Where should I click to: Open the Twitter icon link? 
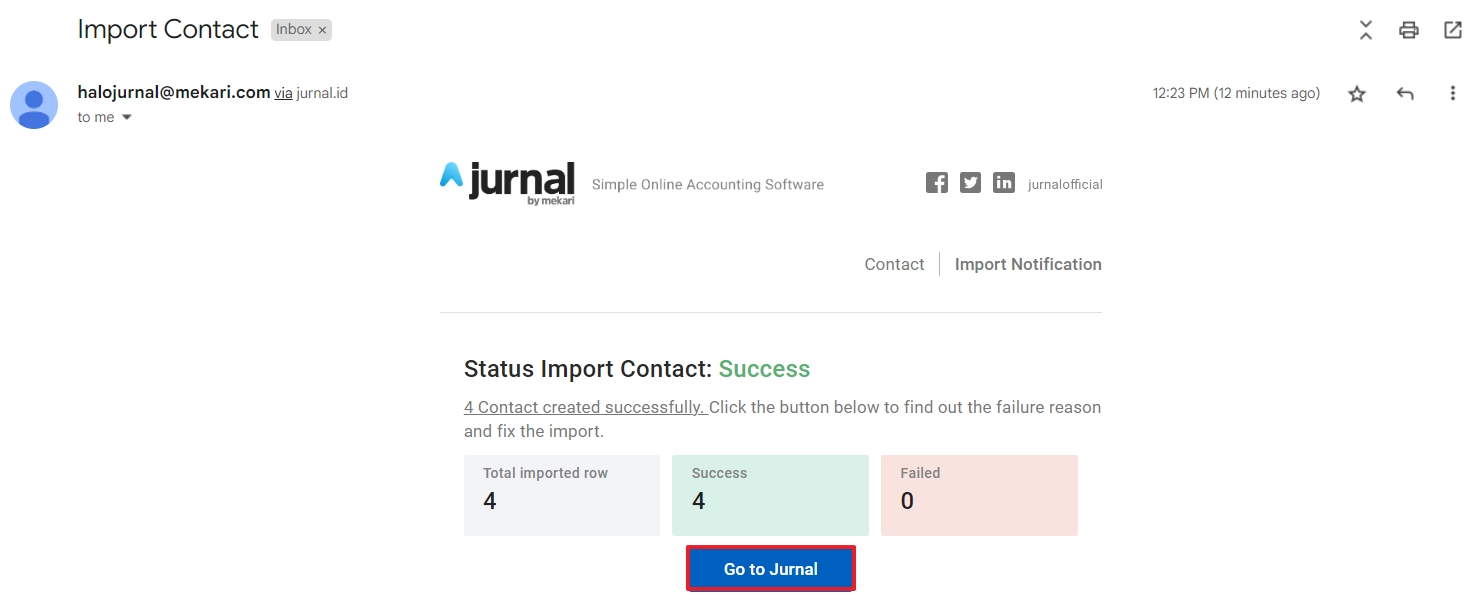[970, 183]
